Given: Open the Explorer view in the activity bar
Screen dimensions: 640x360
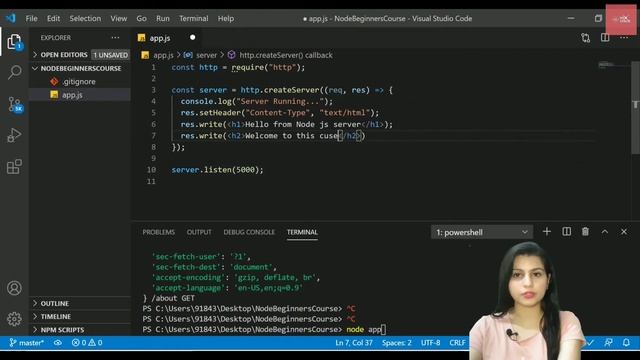Looking at the screenshot, I should pyautogui.click(x=14, y=42).
